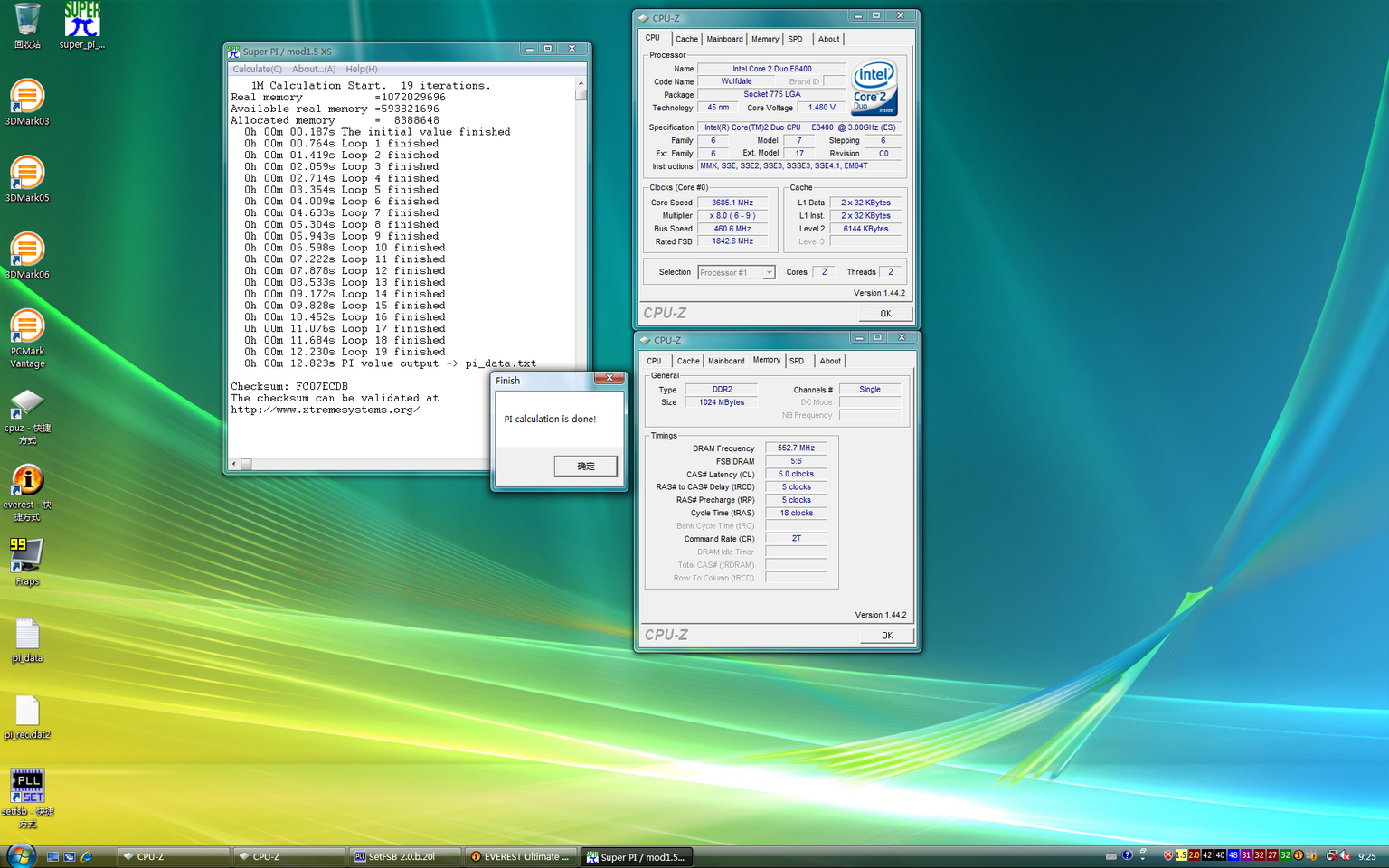The height and width of the screenshot is (868, 1389).
Task: Open the pi_data text file icon
Action: point(27,640)
